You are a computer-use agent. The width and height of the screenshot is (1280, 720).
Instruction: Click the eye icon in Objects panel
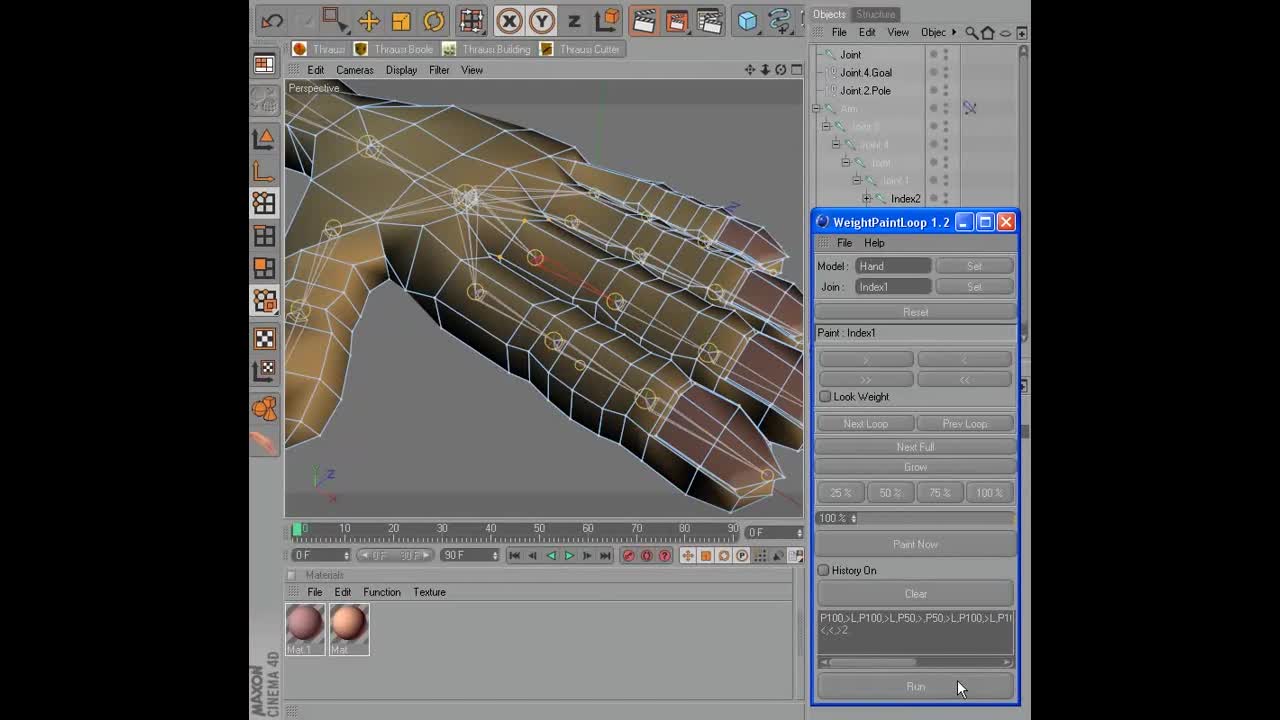point(1004,33)
